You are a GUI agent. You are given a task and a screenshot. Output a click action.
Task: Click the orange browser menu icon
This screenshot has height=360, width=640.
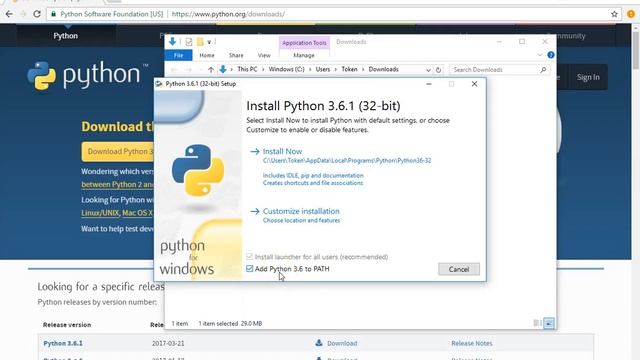(x=631, y=14)
